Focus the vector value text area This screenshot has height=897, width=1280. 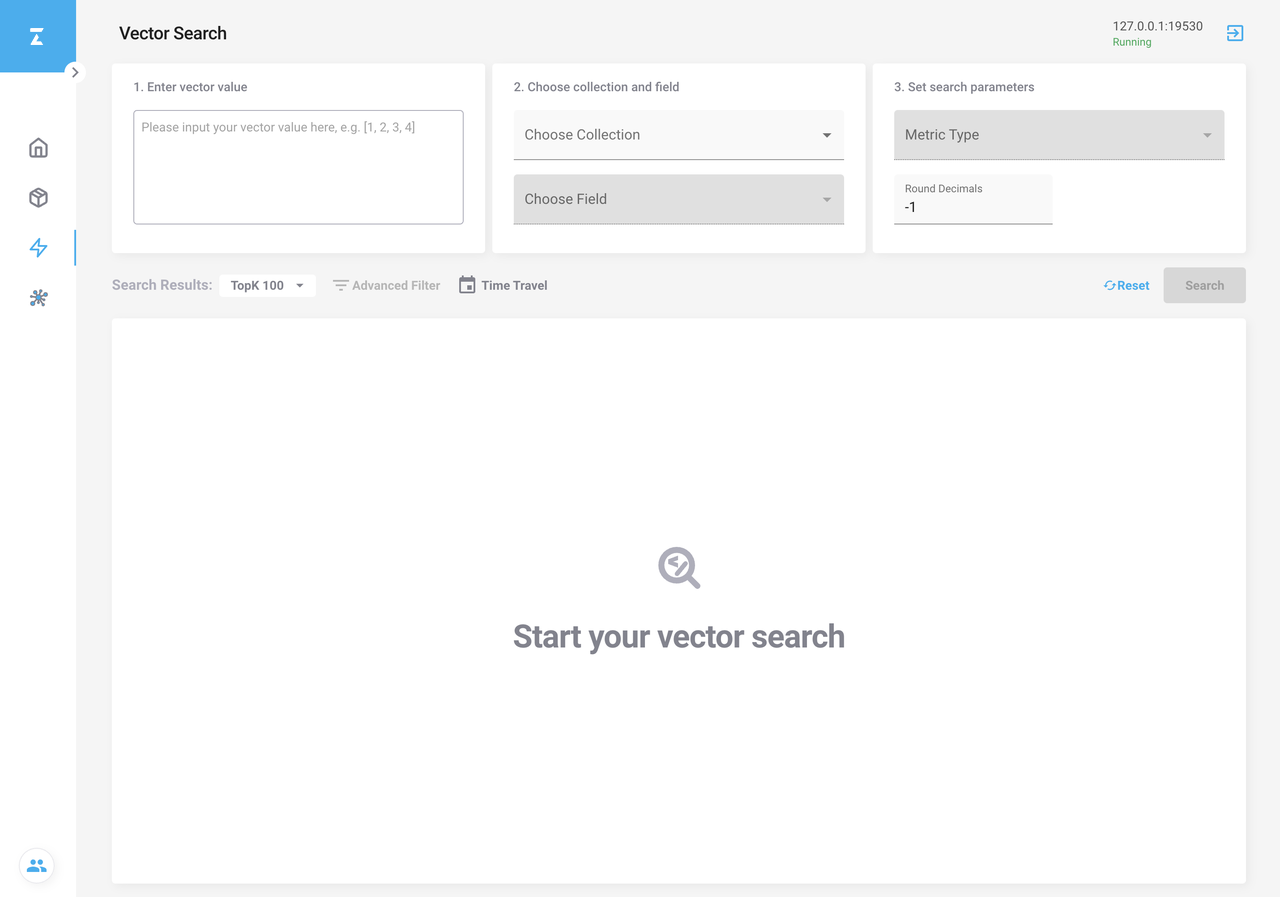point(298,167)
